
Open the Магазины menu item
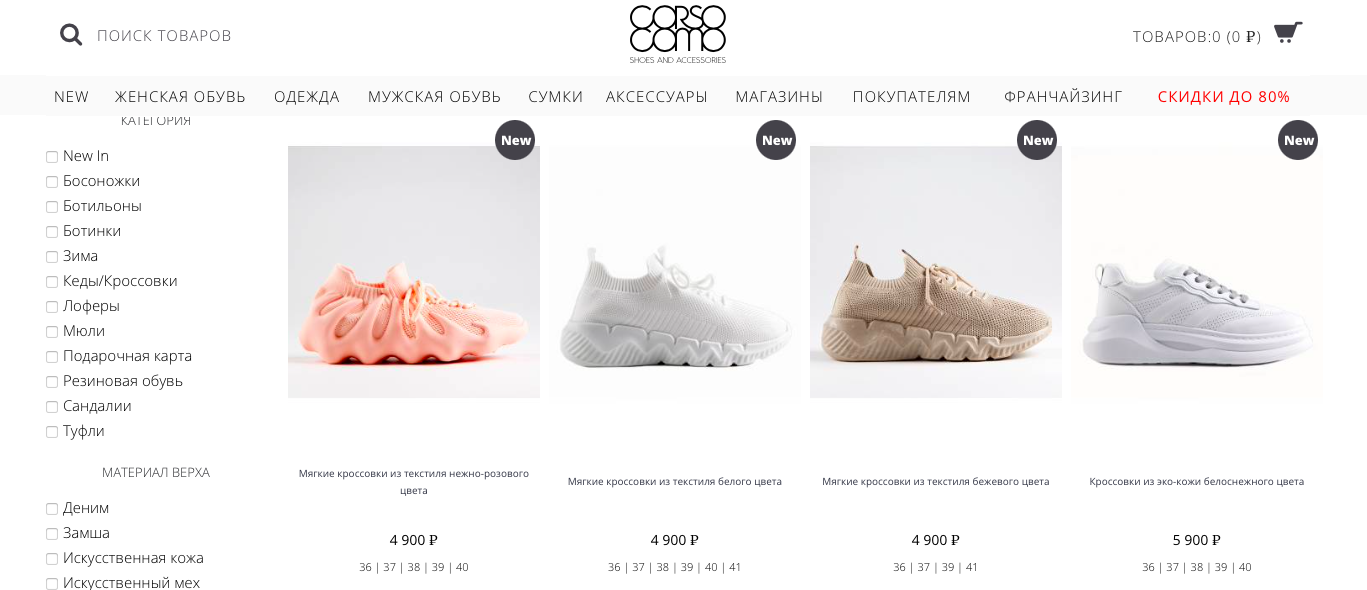(779, 97)
